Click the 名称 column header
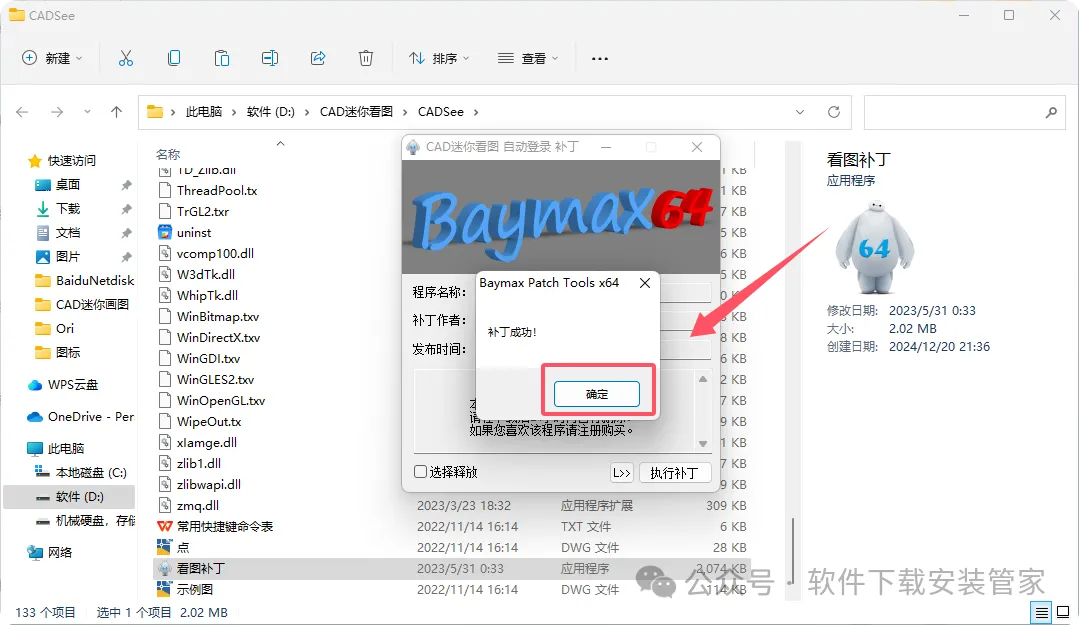Screen dimensions: 1079x625 pos(168,154)
